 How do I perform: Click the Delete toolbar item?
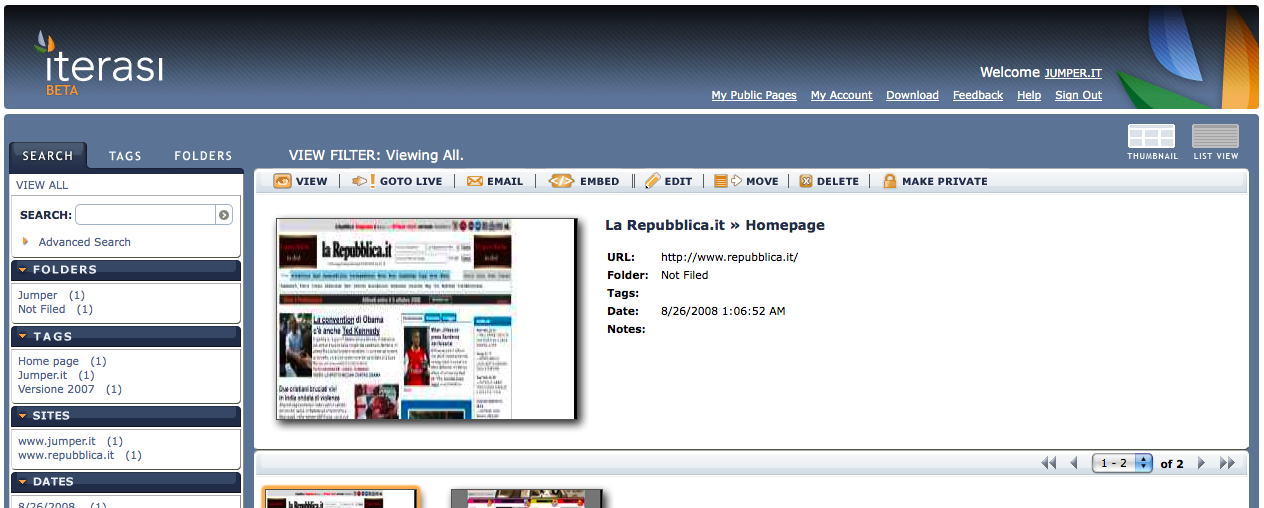[829, 181]
